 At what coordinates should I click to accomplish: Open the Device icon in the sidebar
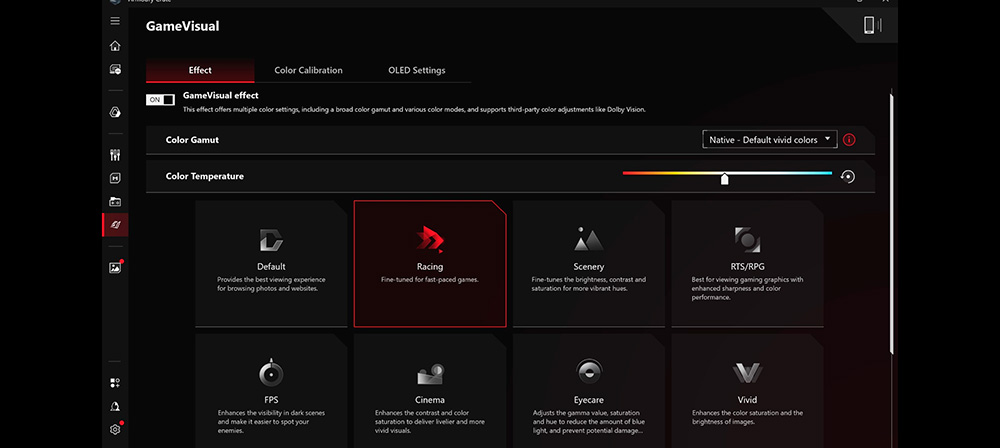(115, 70)
